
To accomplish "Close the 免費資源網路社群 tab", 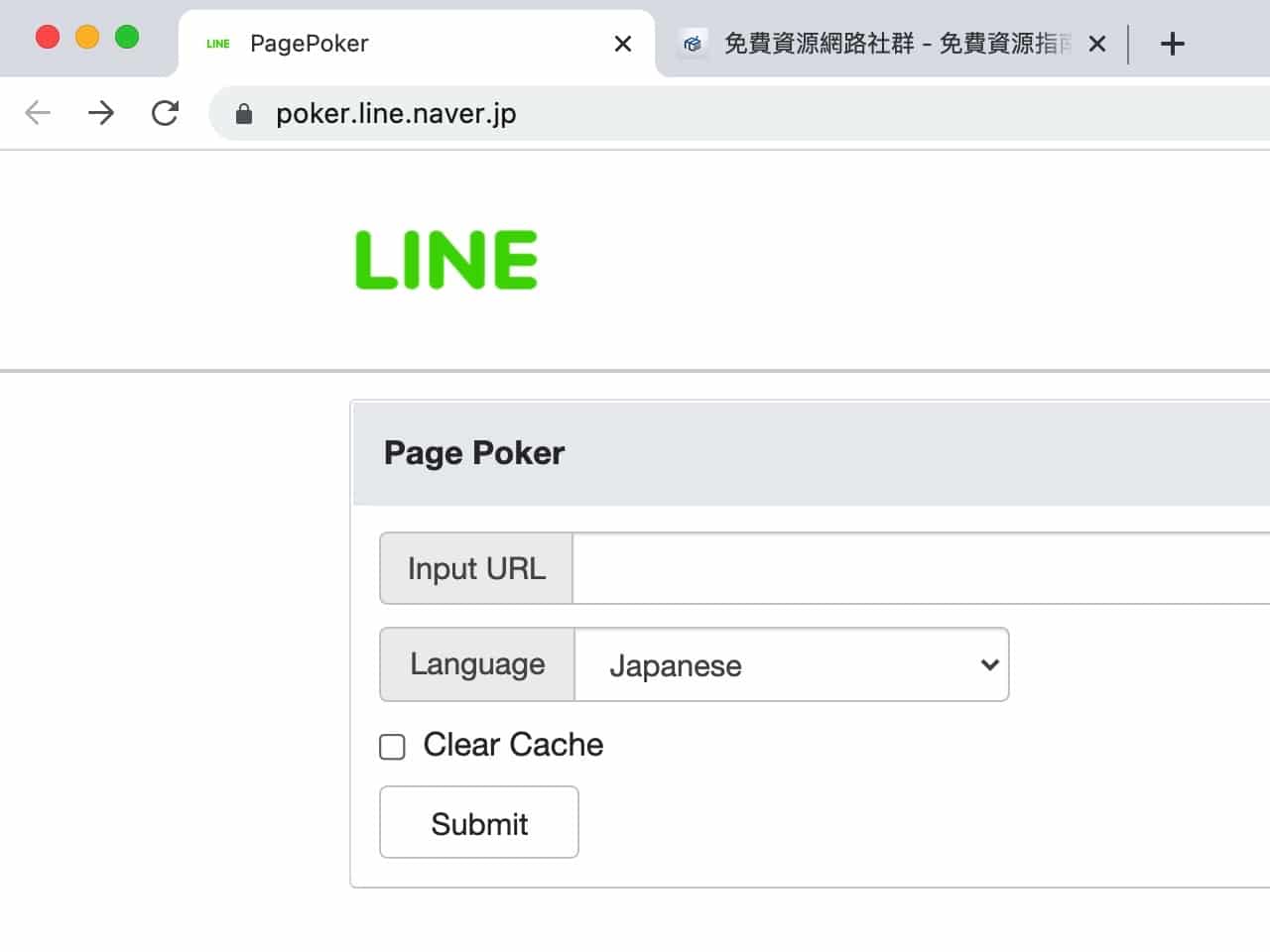I will click(1096, 44).
